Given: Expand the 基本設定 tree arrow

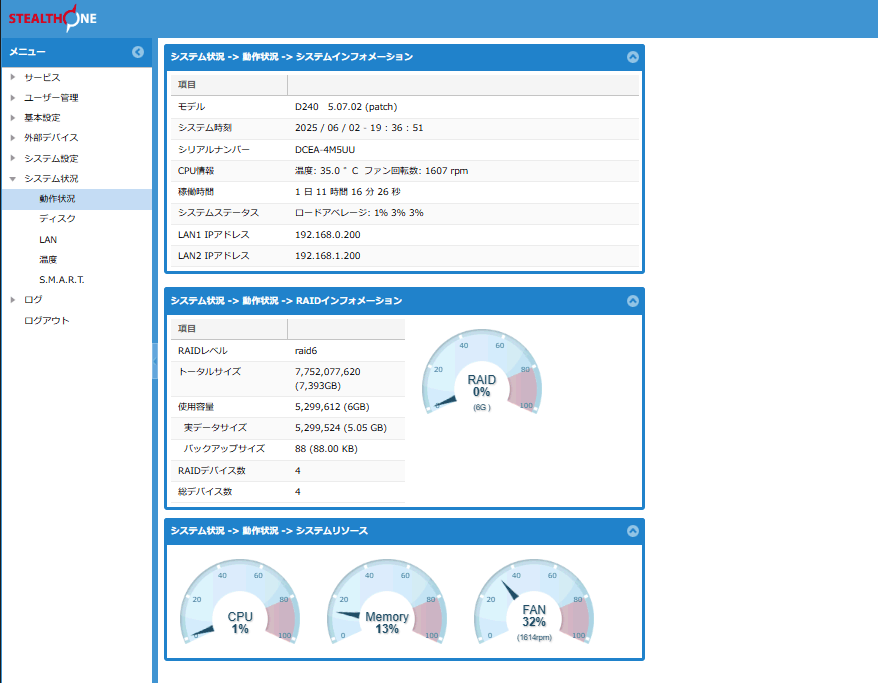Looking at the screenshot, I should [13, 118].
